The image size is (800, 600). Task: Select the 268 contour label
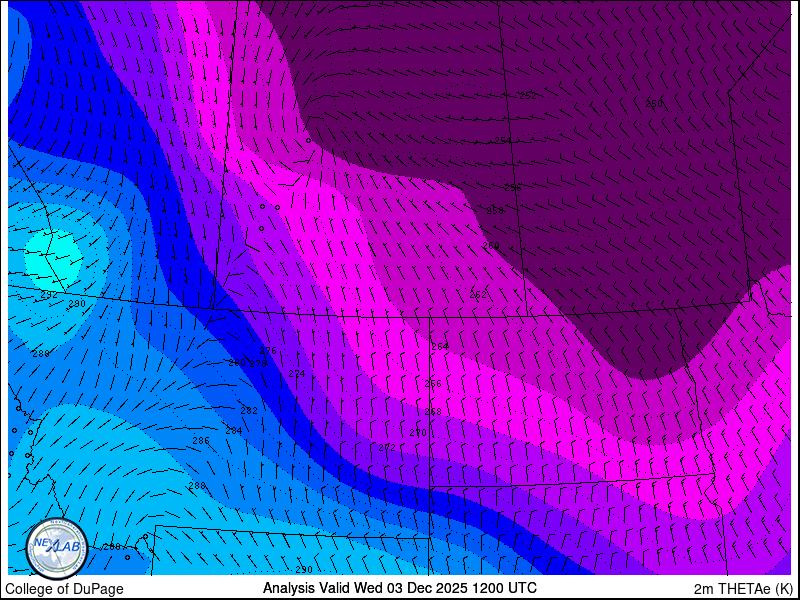(x=433, y=412)
